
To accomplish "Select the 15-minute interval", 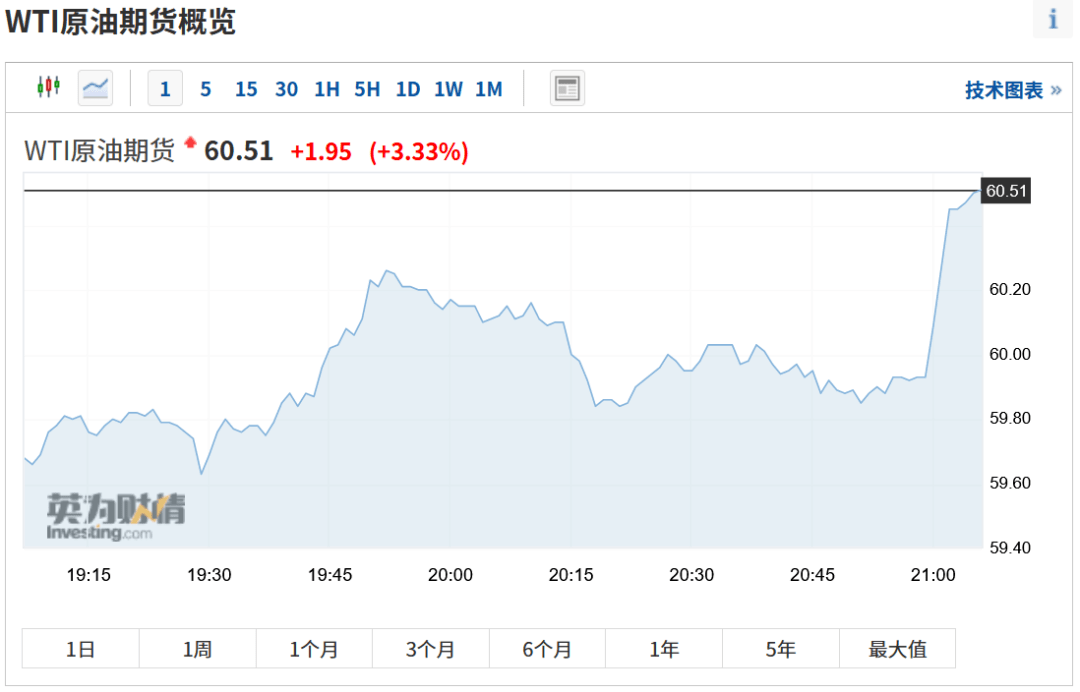I will coord(246,89).
